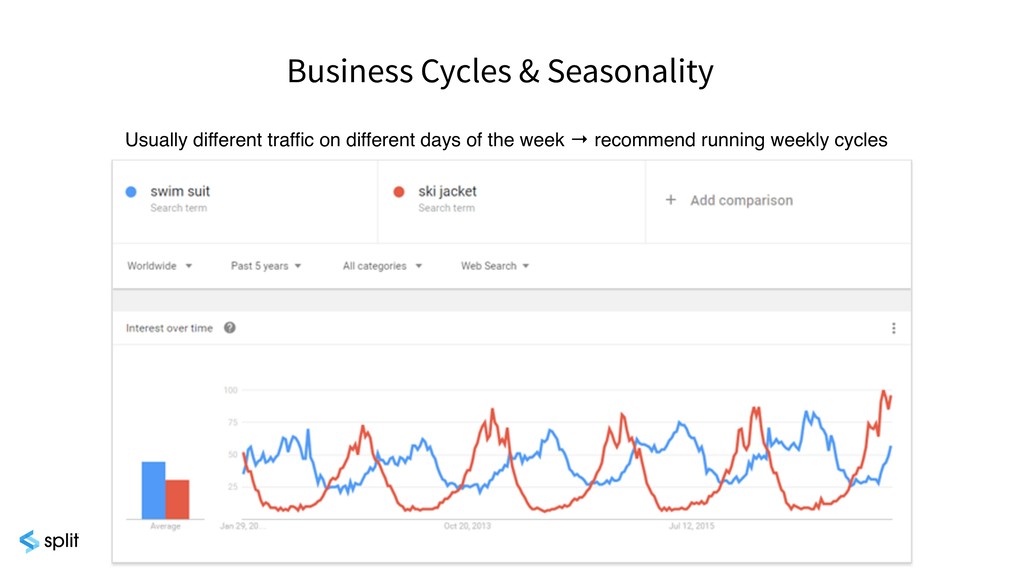Screen dimensions: 1024x576
Task: Open the Interest over time help icon
Action: 229,328
